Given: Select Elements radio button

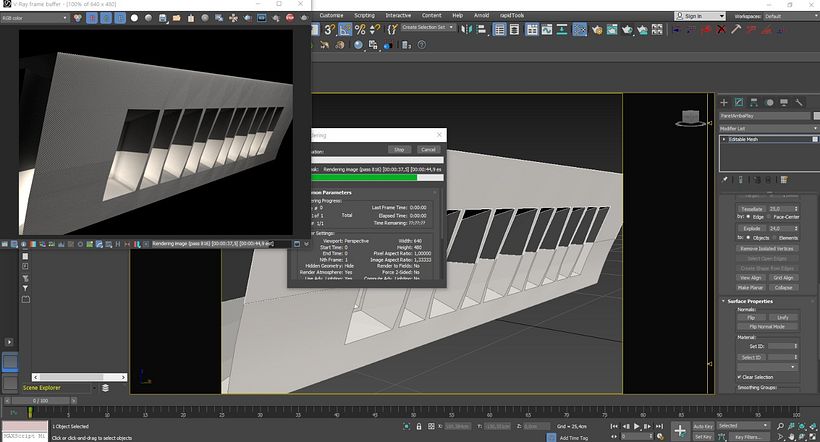Looking at the screenshot, I should tap(775, 237).
